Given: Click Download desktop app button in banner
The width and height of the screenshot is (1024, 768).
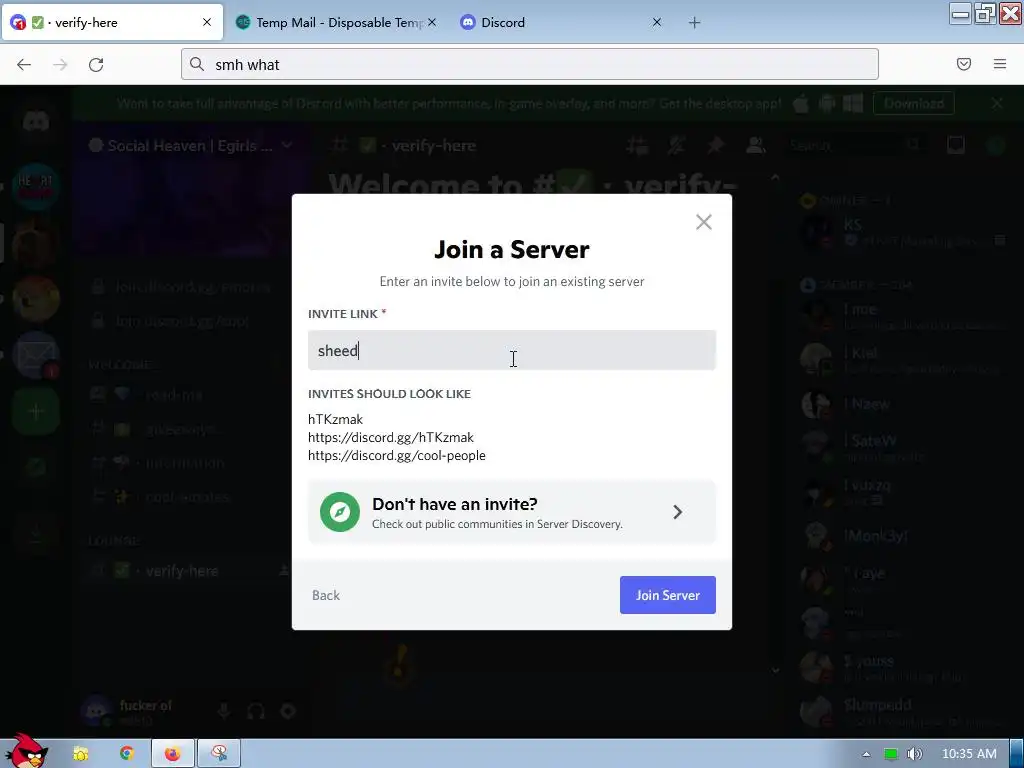Looking at the screenshot, I should coord(913,103).
